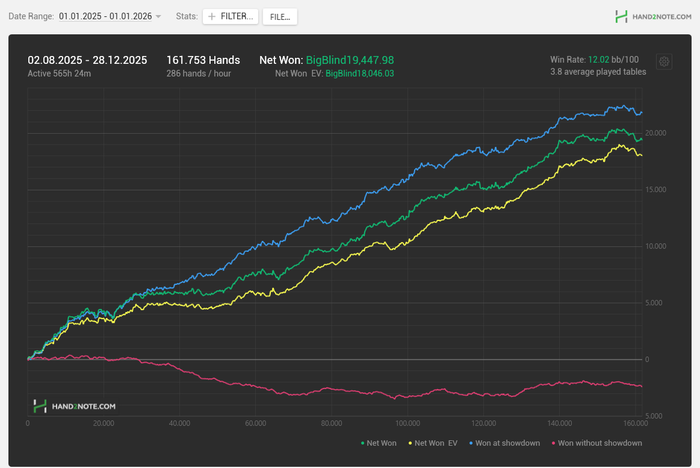Open the Date Range dropdown arrow
This screenshot has width=700, height=468.
click(158, 17)
